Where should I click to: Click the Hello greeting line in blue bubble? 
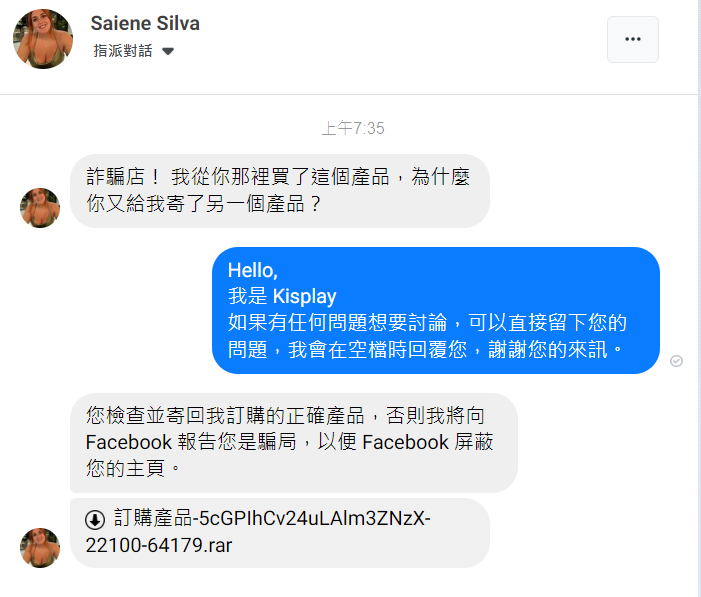pos(253,271)
